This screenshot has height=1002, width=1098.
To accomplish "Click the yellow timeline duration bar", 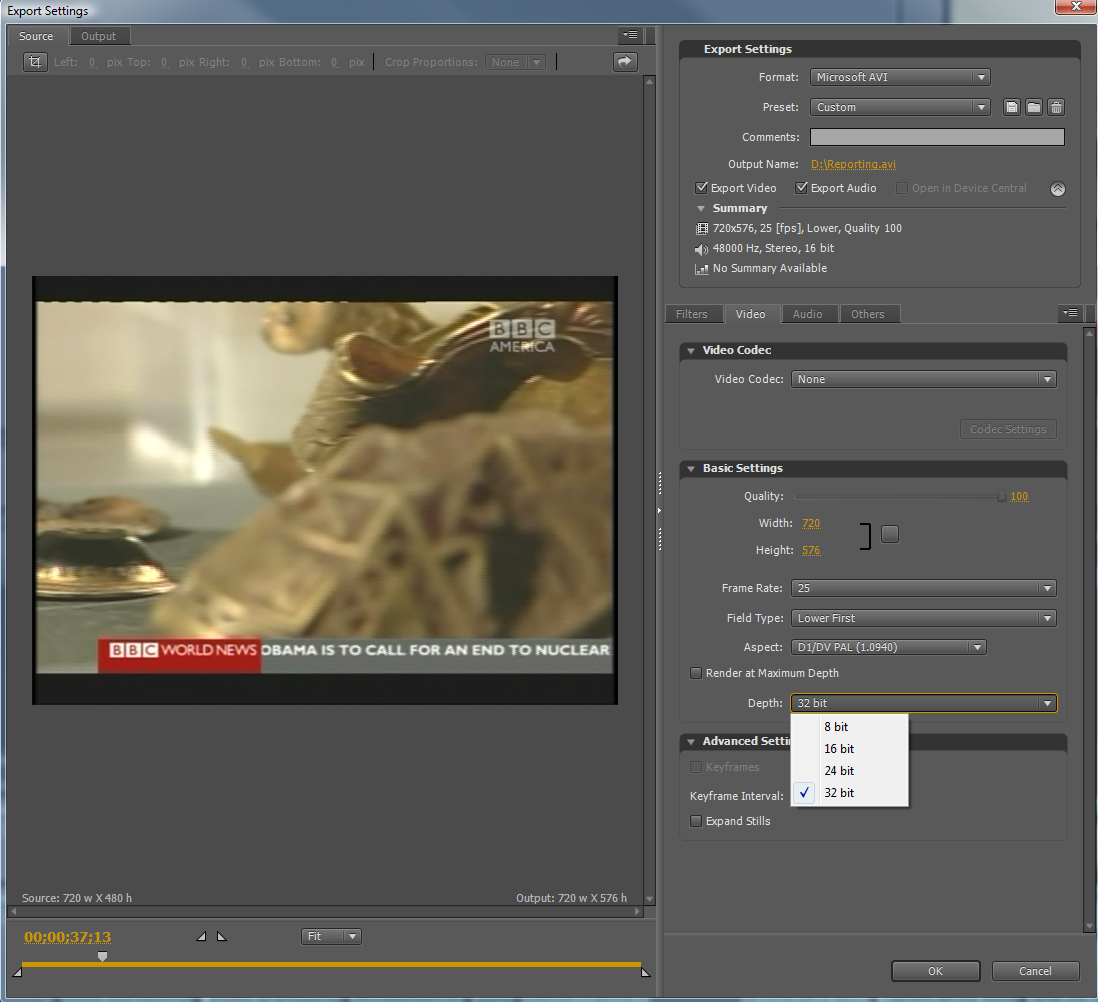I will pos(331,965).
